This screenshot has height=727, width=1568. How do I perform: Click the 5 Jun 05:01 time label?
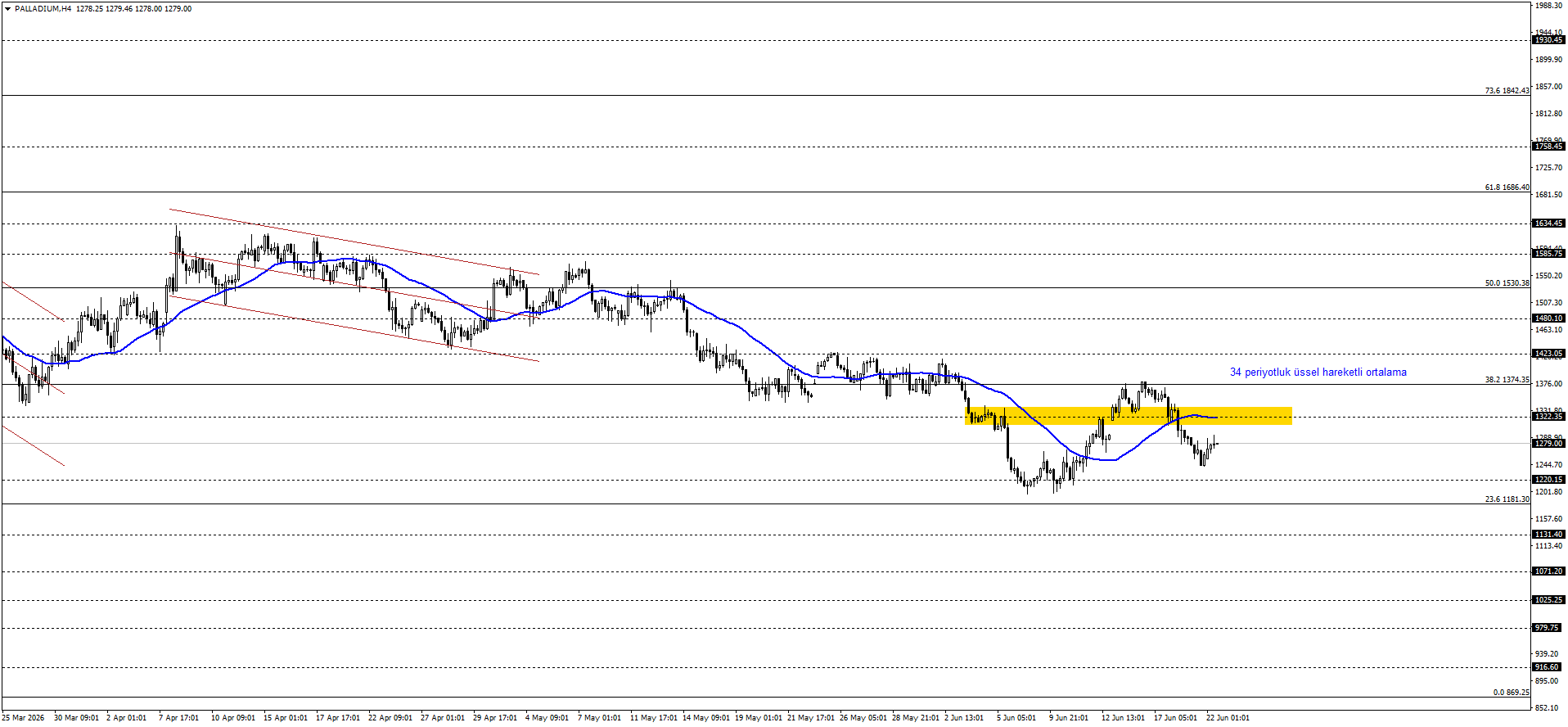point(1016,718)
